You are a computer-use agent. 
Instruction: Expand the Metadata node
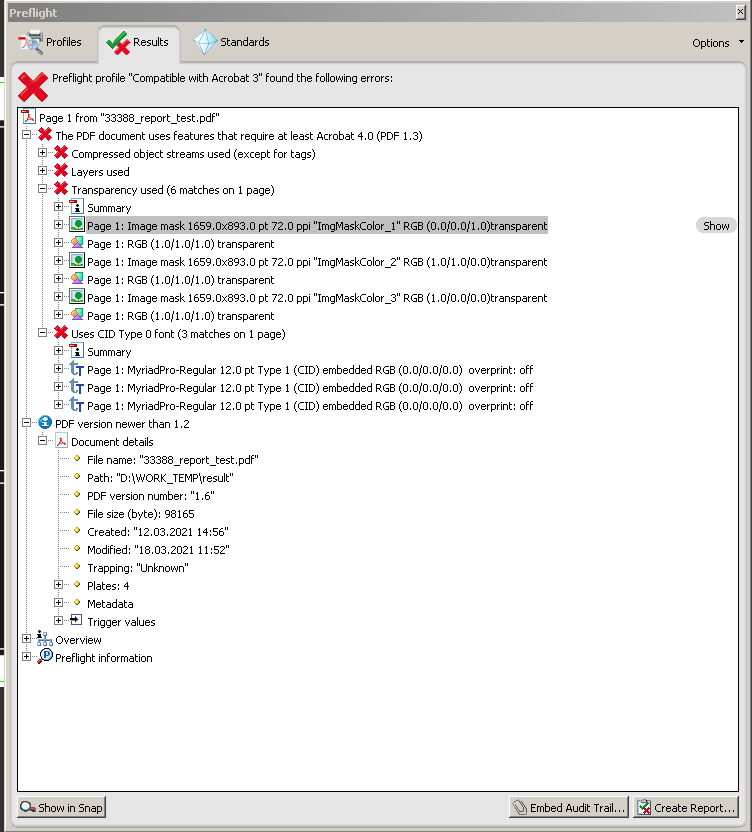pos(58,603)
